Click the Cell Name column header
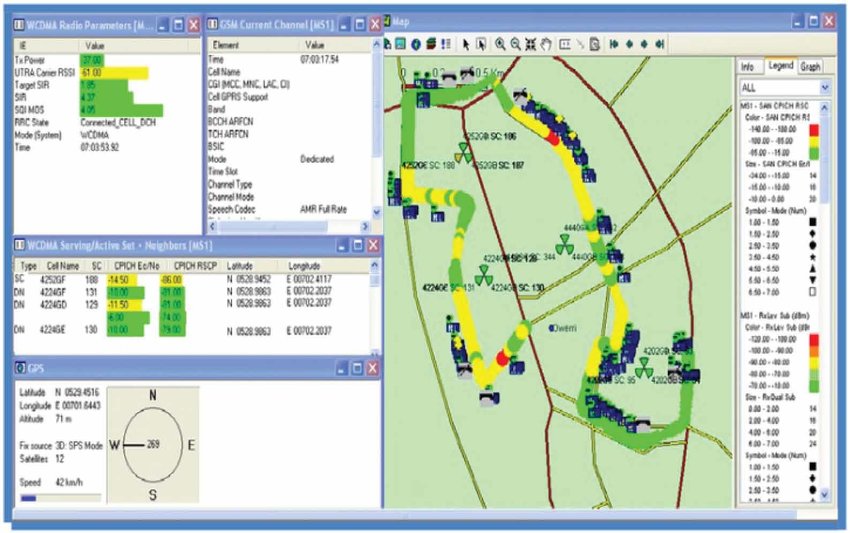 click(62, 266)
